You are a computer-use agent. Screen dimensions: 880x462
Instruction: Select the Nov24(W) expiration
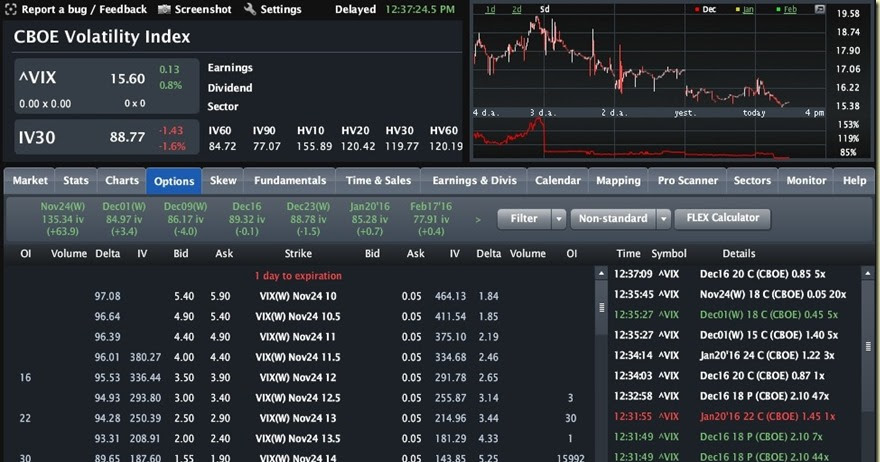63,219
